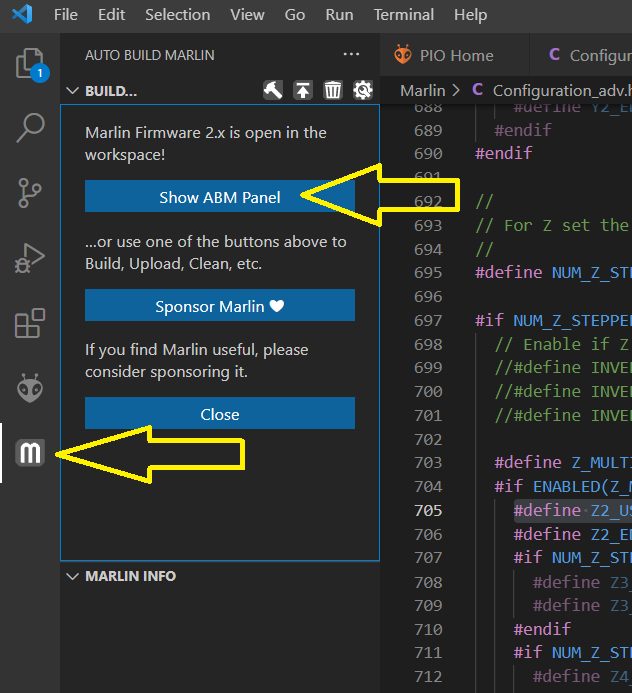Click the Clean trash can icon
632x693 pixels.
(333, 90)
